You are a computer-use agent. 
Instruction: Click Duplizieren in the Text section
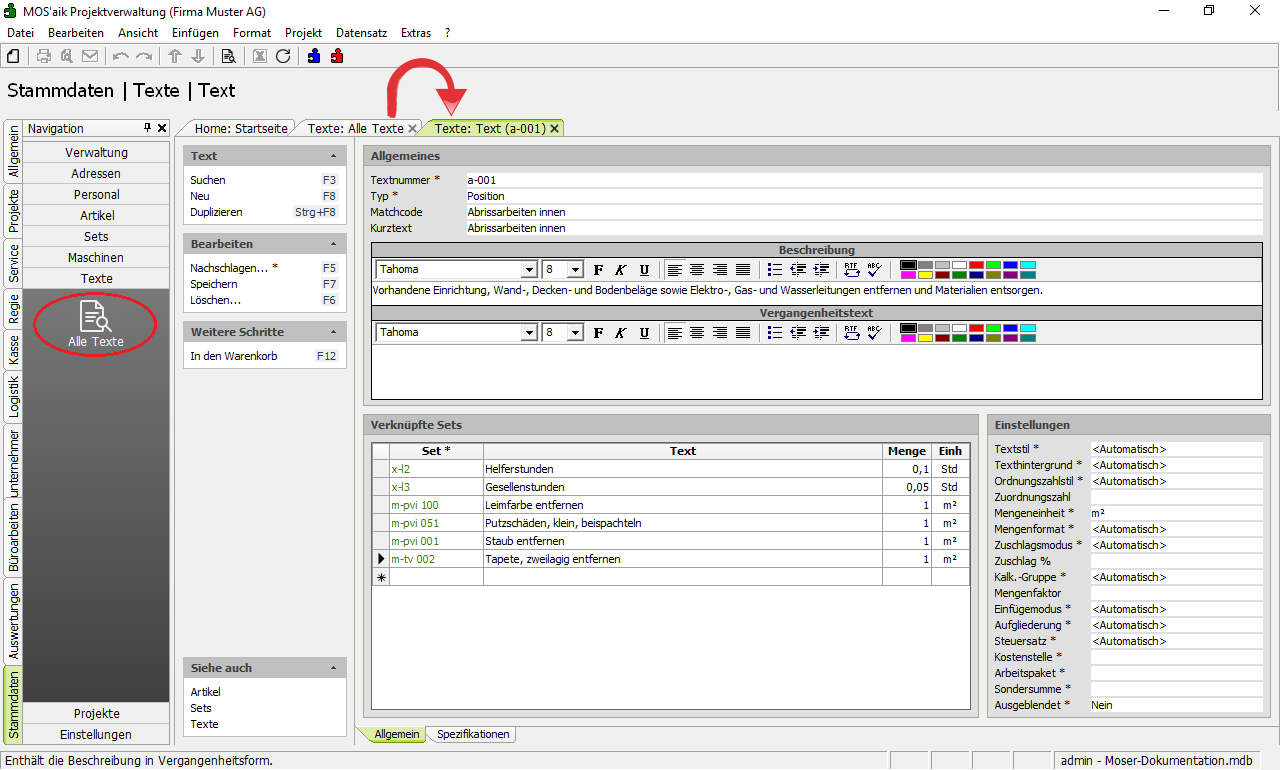tap(216, 212)
